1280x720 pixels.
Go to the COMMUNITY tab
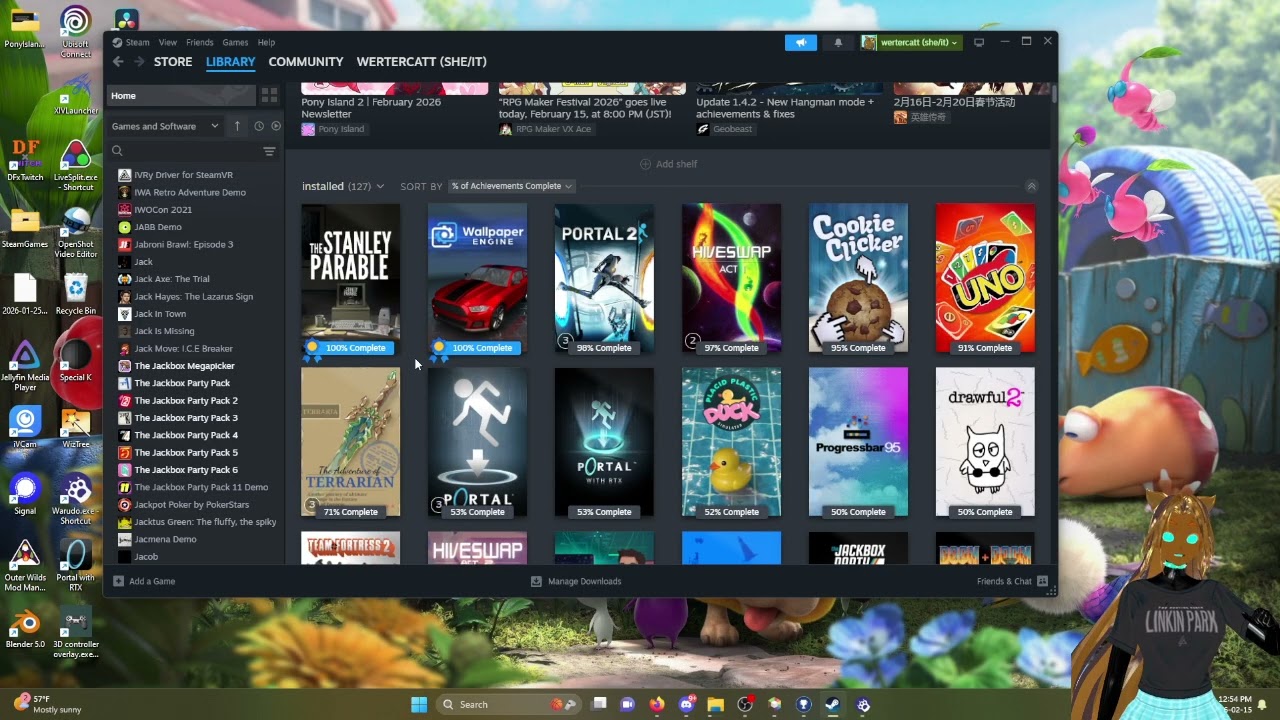tap(306, 62)
